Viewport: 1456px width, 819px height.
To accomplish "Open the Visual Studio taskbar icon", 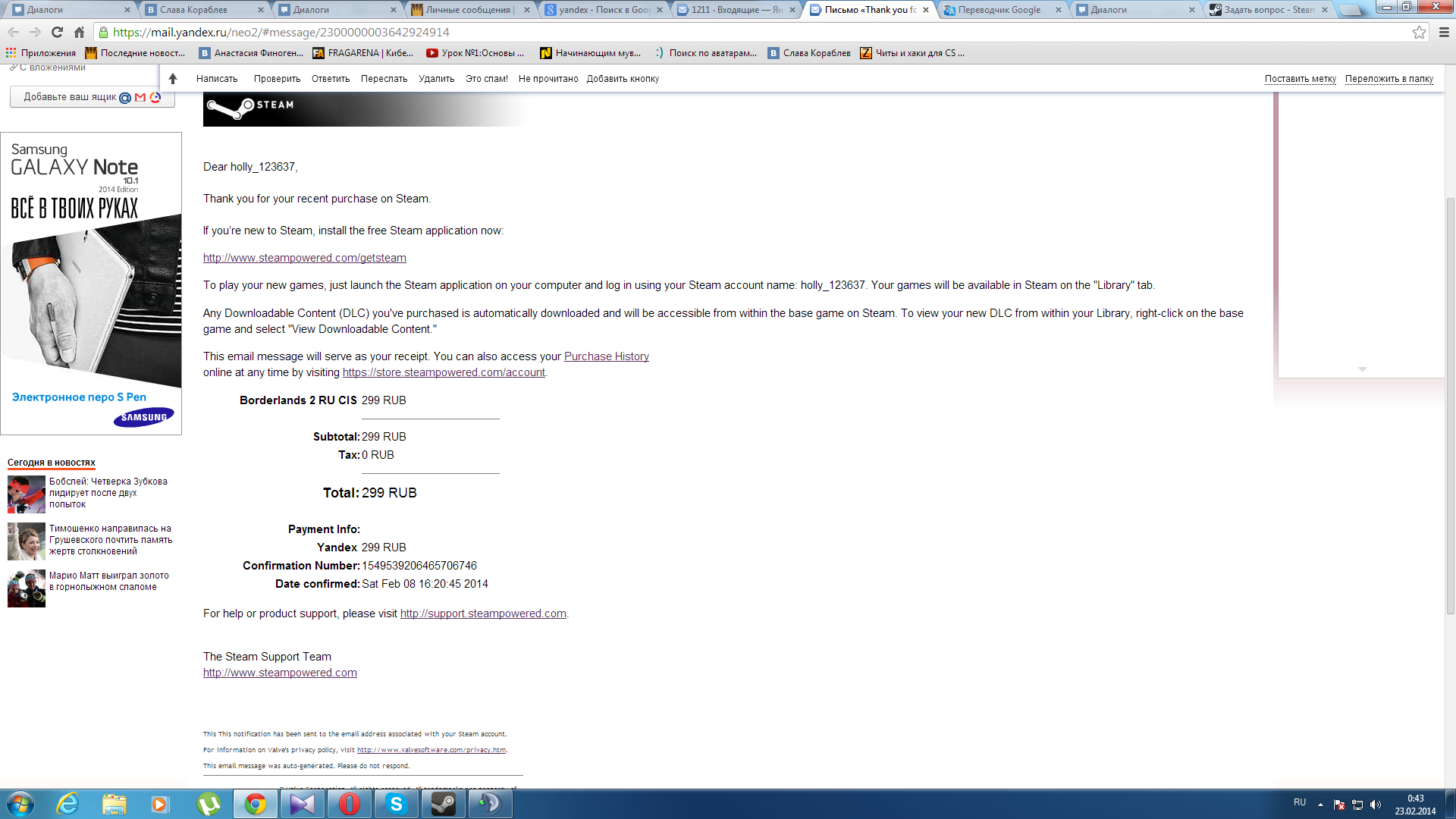I will coord(303,804).
